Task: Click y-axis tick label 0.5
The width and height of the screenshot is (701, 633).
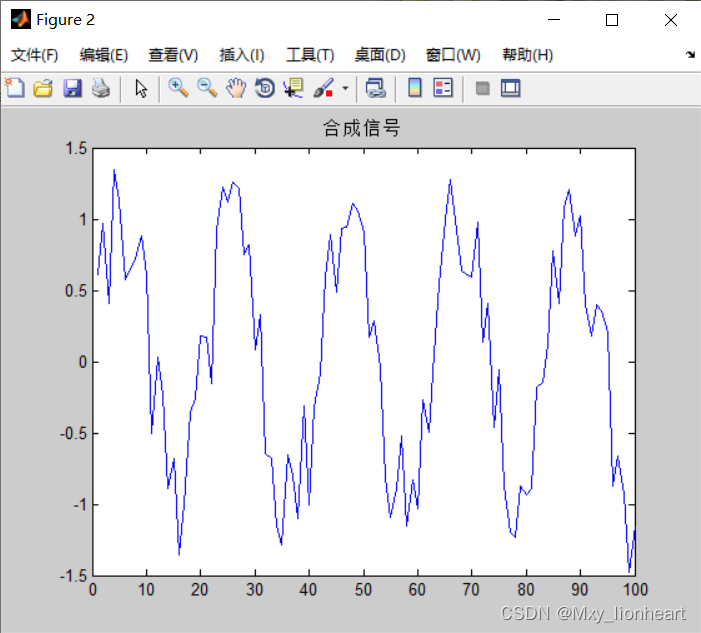Action: tap(76, 291)
